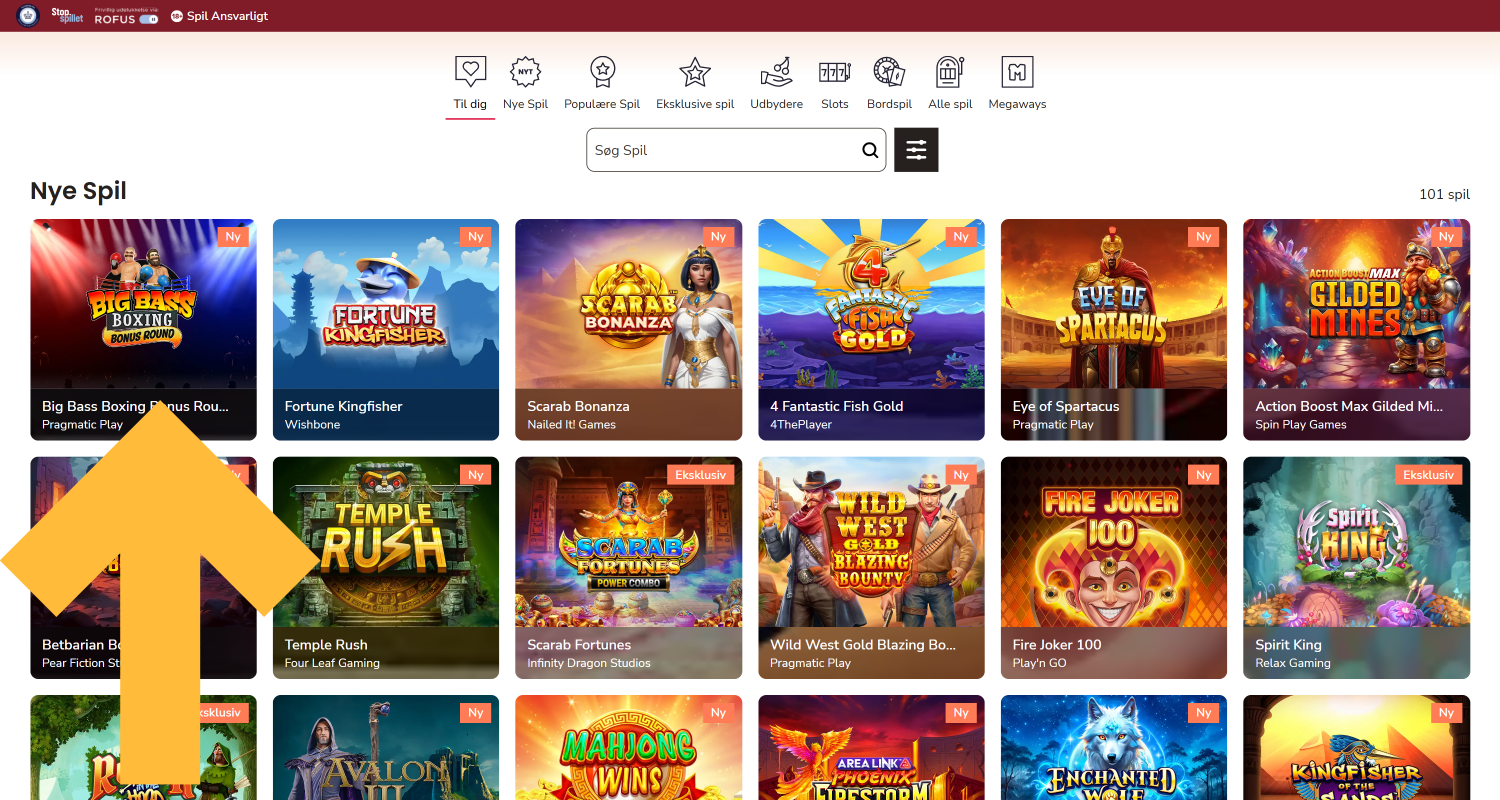
Task: Launch the Scarab Bonanza game
Action: pyautogui.click(x=628, y=330)
